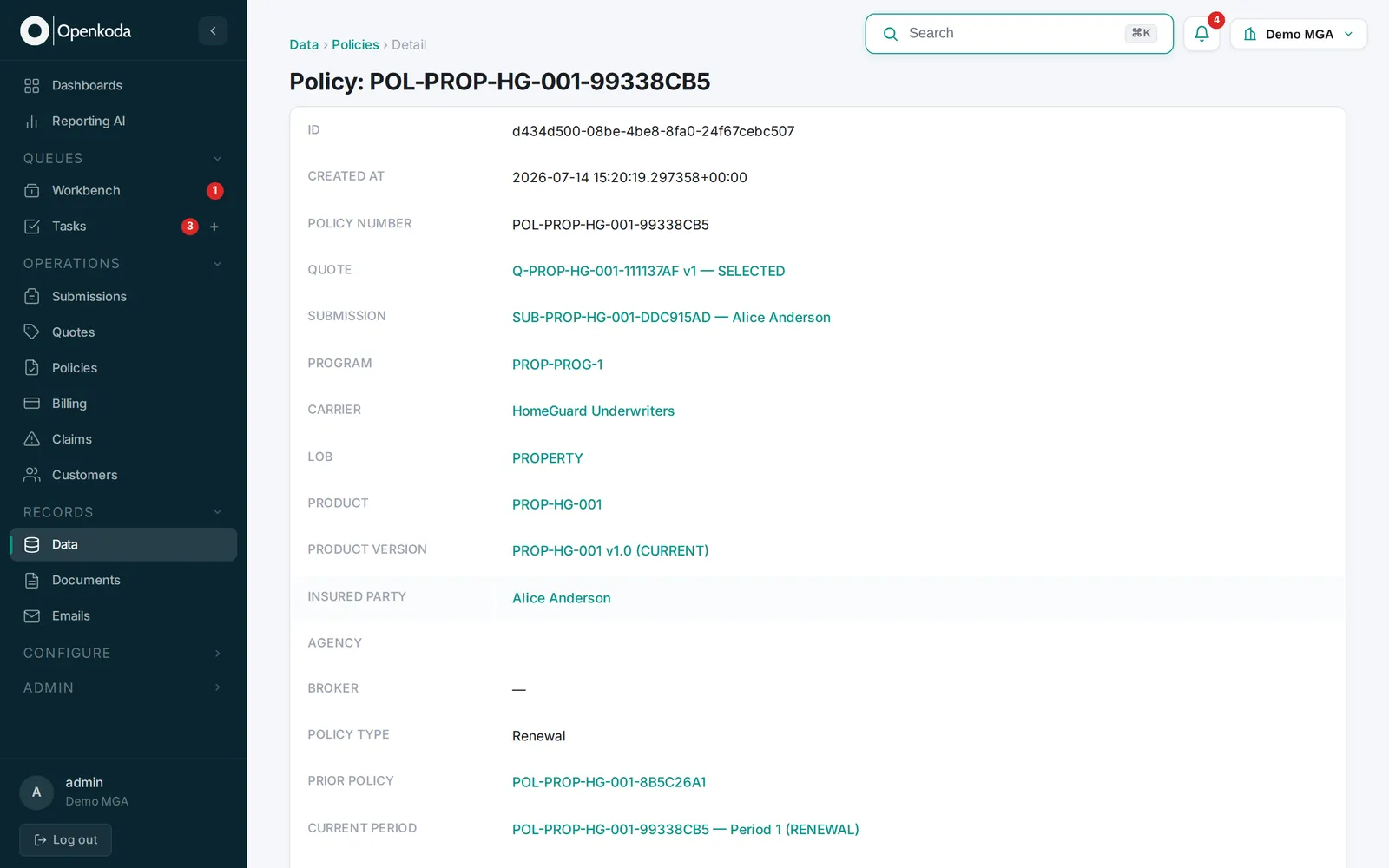This screenshot has height=868, width=1389.
Task: Select Workbench in the sidebar
Action: [x=123, y=191]
